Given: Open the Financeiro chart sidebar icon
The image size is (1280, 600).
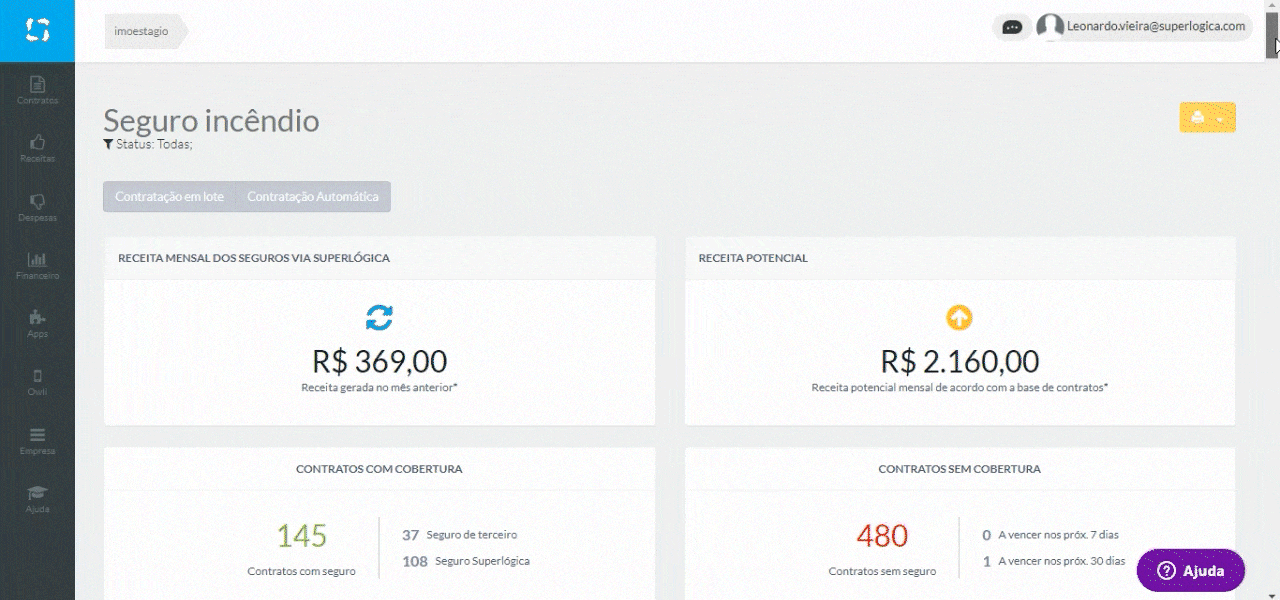Looking at the screenshot, I should (37, 265).
